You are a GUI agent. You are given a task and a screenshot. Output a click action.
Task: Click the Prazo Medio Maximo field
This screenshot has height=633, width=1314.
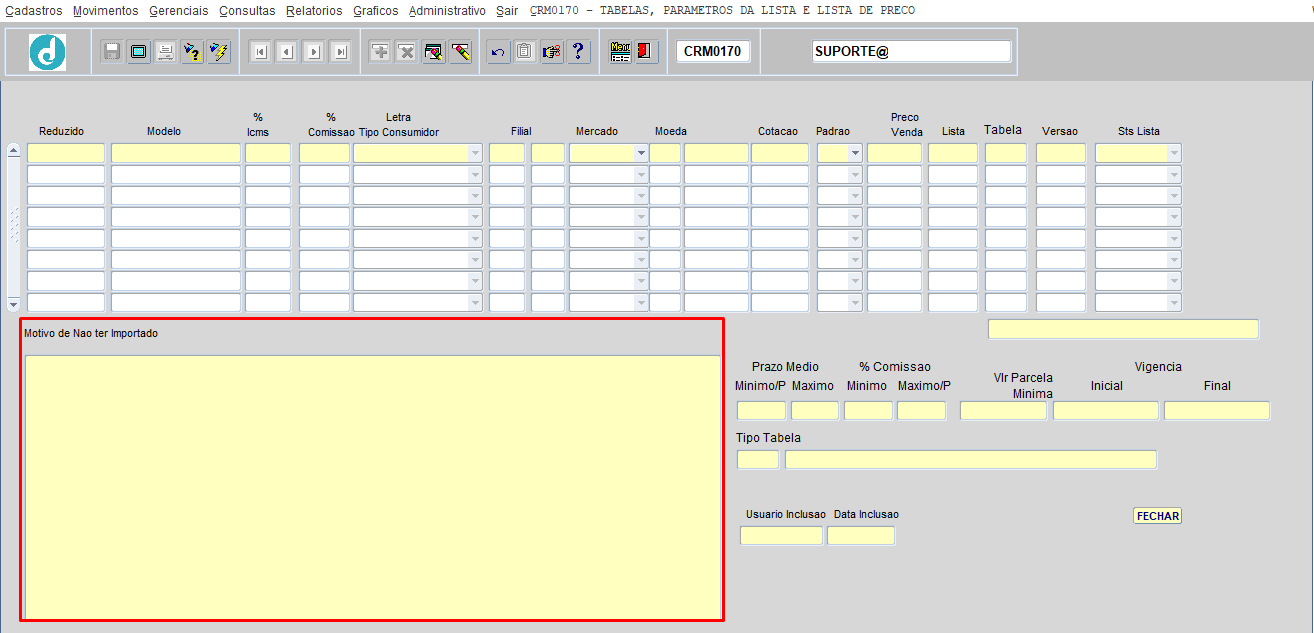coord(815,410)
